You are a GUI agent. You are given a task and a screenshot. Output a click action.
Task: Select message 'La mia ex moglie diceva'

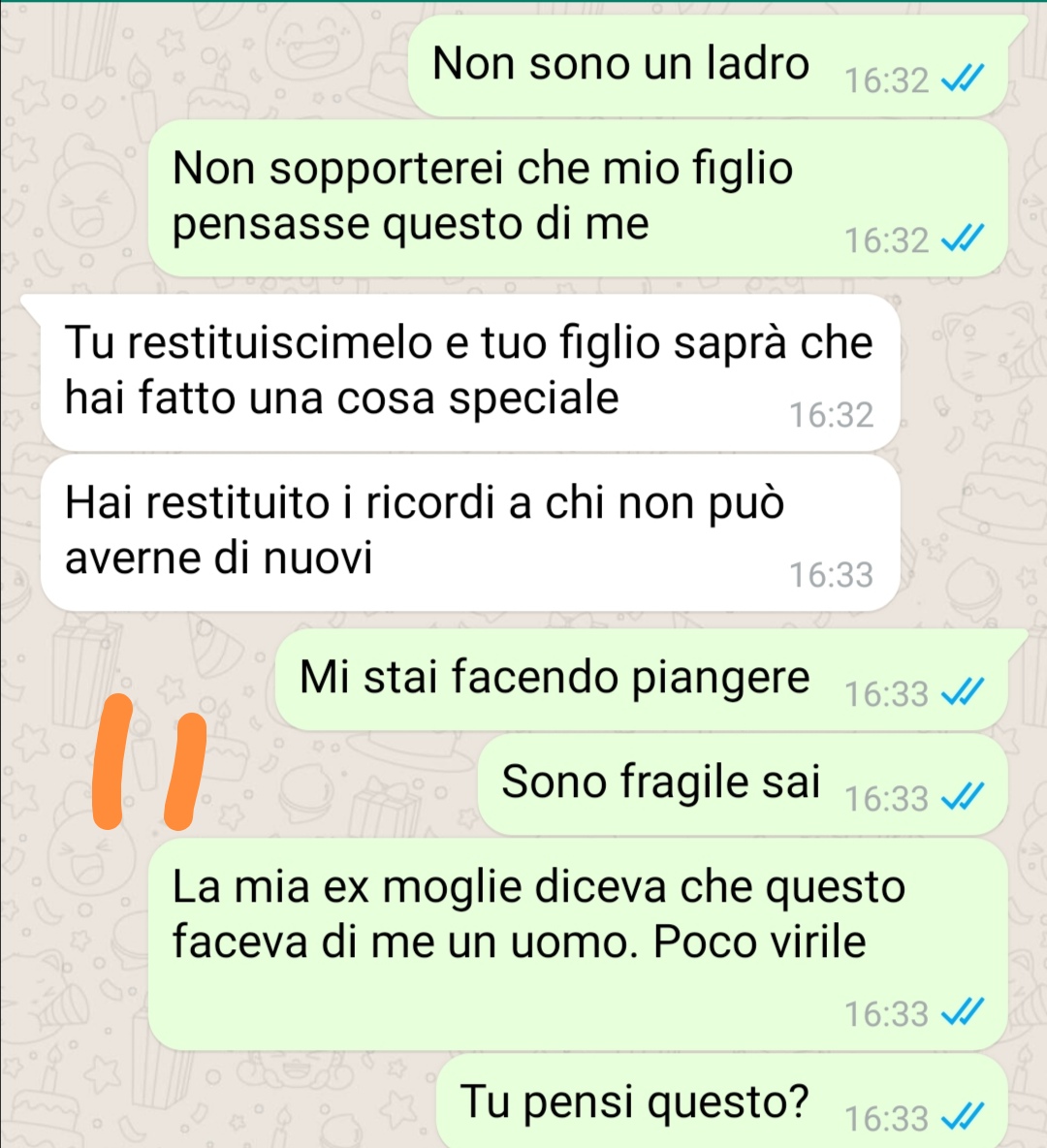[x=578, y=944]
